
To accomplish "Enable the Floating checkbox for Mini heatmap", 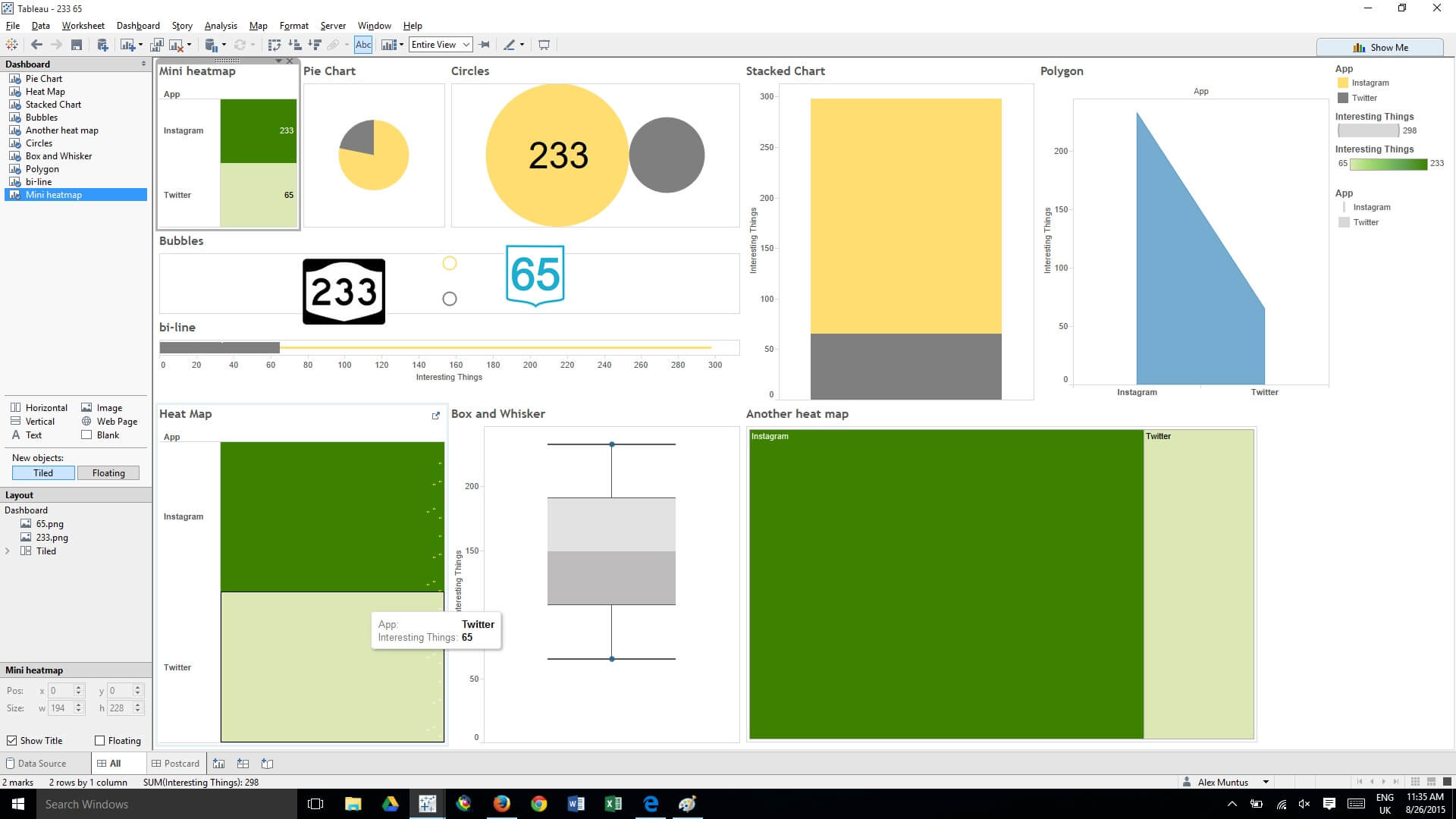I will 99,741.
